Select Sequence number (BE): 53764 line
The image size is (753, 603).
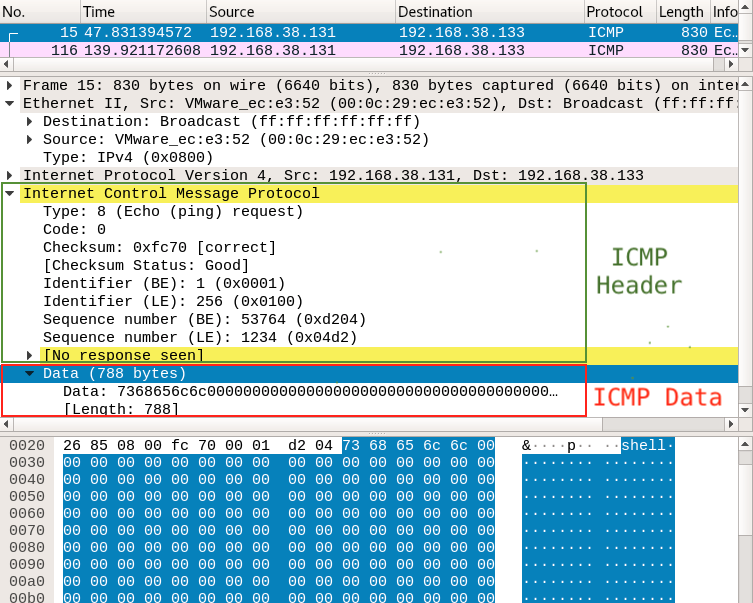click(204, 319)
